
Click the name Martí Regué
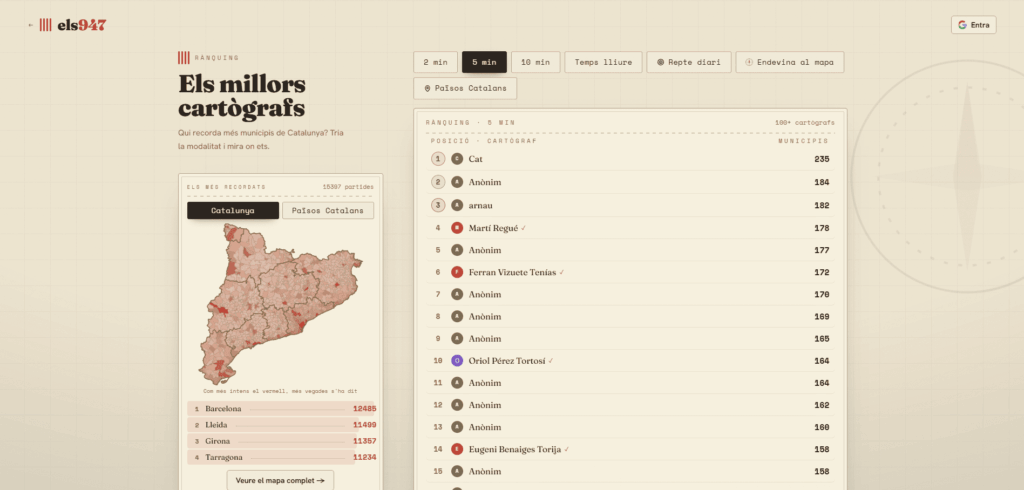click(x=493, y=228)
